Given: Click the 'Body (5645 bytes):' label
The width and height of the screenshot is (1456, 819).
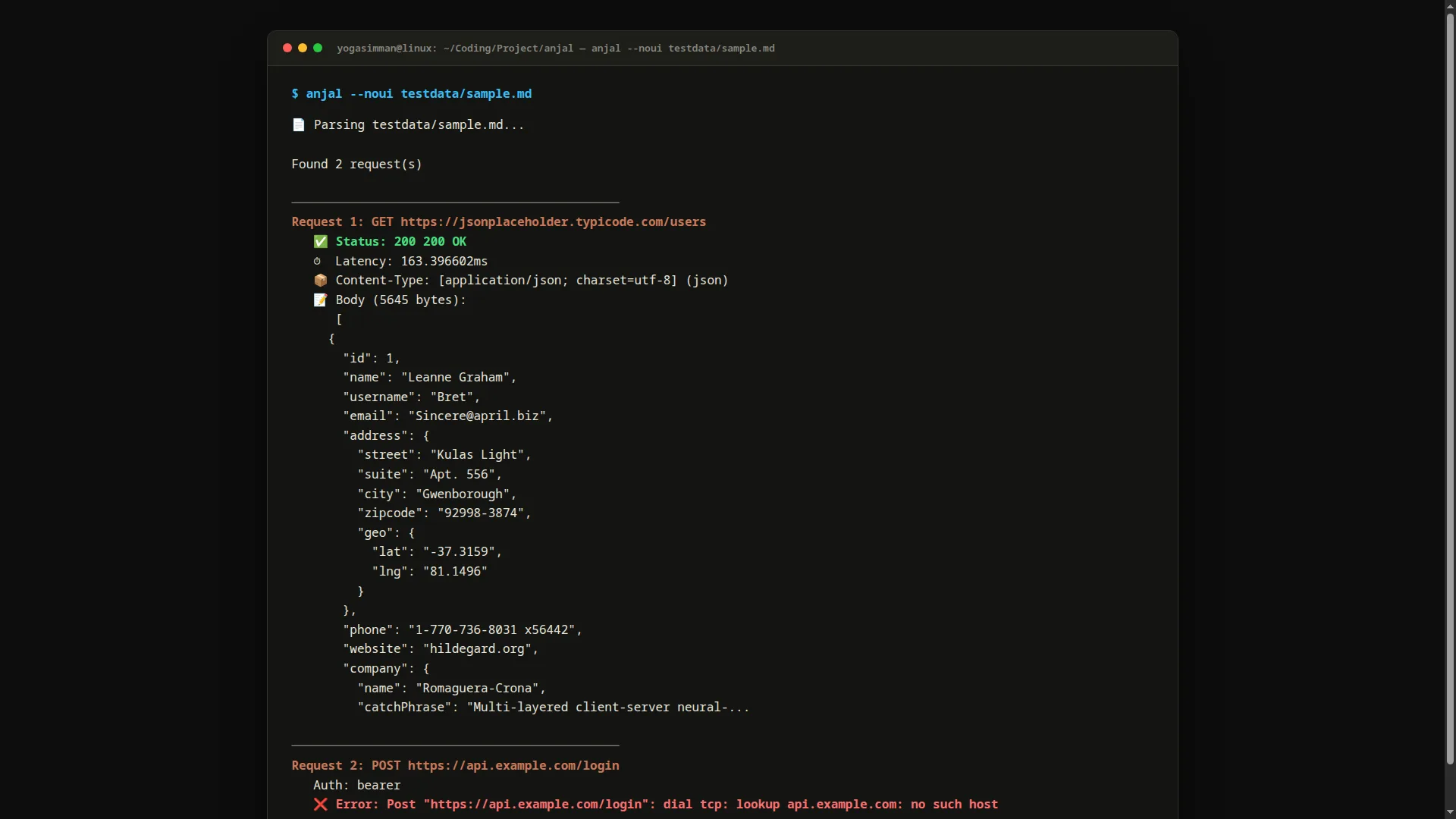Looking at the screenshot, I should pos(401,300).
